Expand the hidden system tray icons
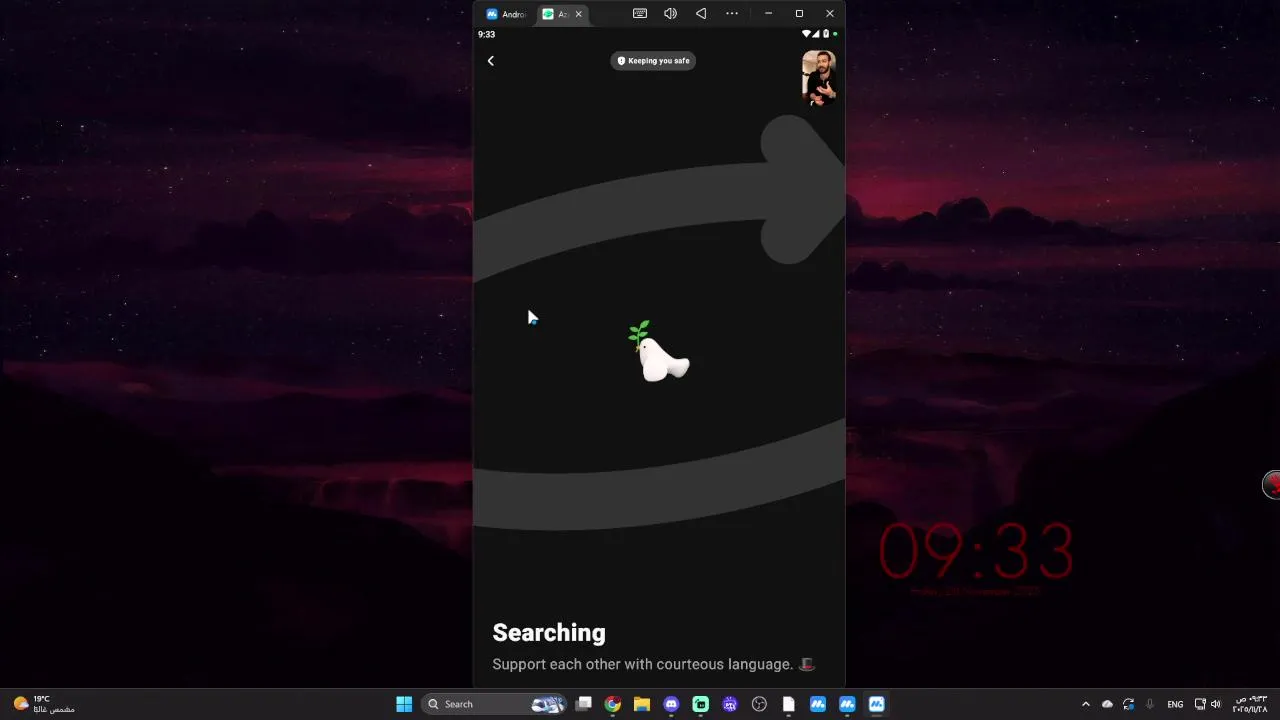Screen dimensions: 1280x720 pyautogui.click(x=1086, y=704)
